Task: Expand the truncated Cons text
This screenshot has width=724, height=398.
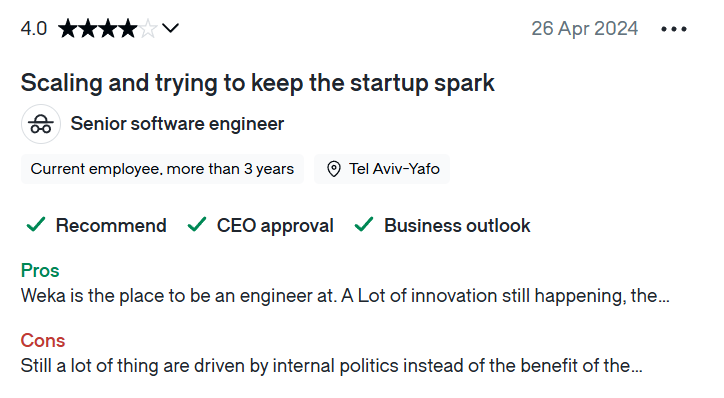Action: pos(332,366)
